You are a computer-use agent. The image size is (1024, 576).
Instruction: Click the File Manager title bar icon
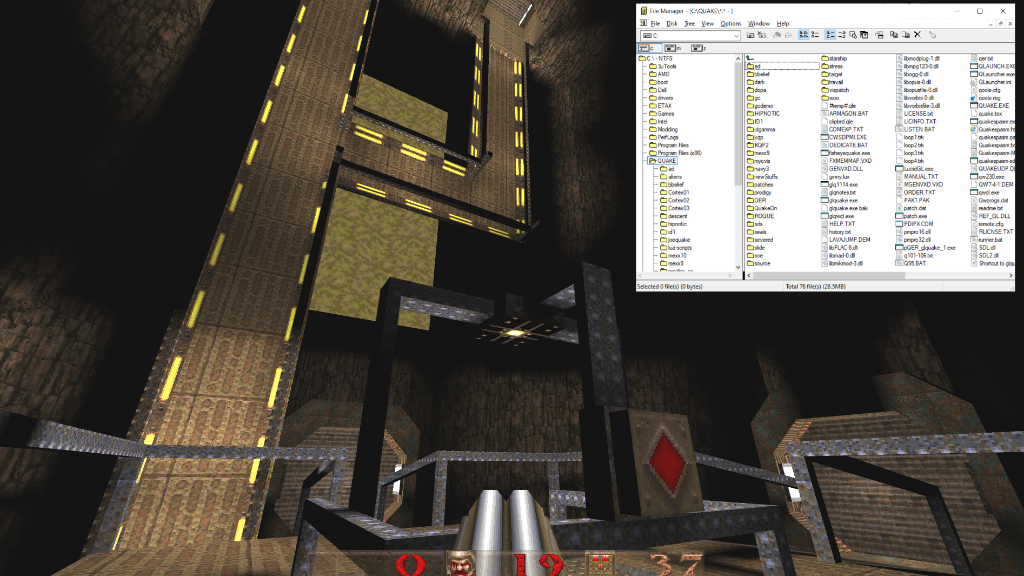(644, 11)
